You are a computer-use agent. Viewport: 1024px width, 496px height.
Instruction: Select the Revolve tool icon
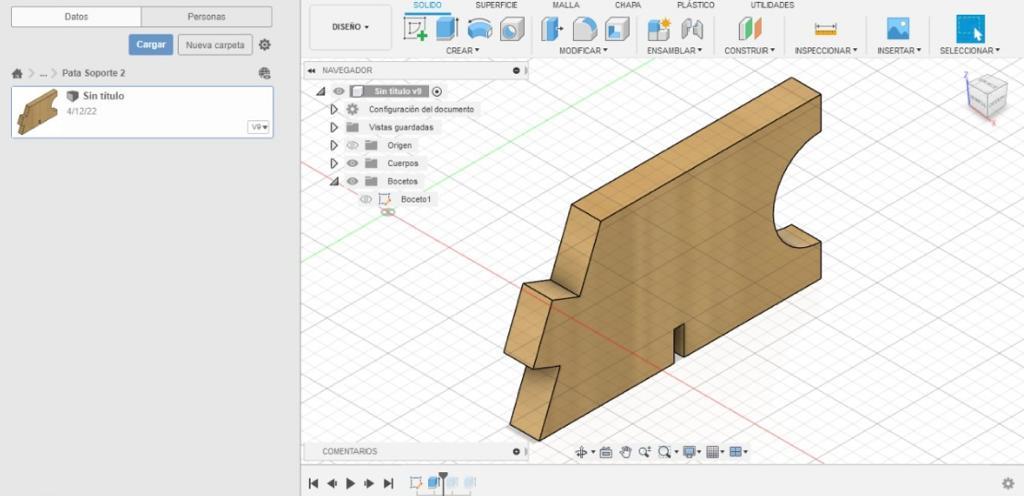pos(480,29)
